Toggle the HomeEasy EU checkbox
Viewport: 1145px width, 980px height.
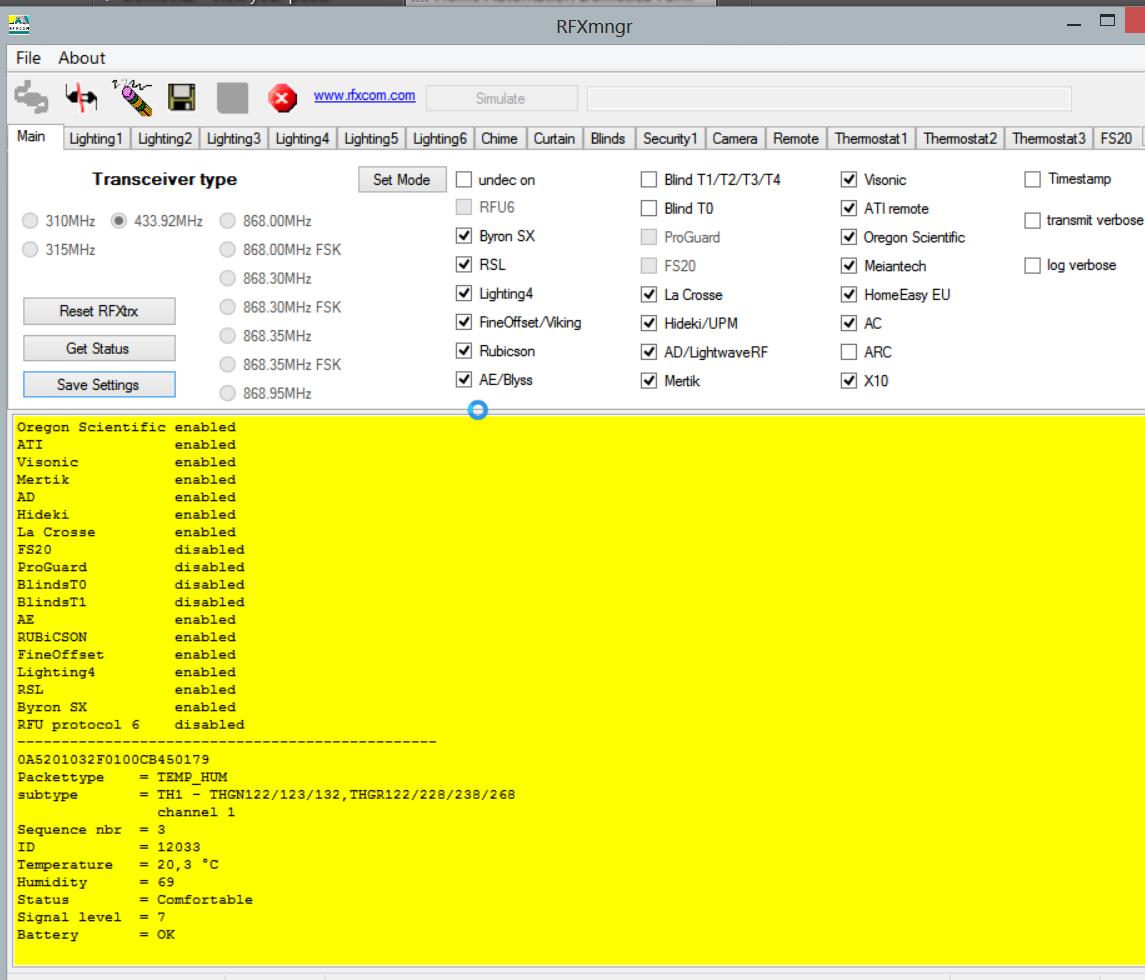(x=849, y=295)
